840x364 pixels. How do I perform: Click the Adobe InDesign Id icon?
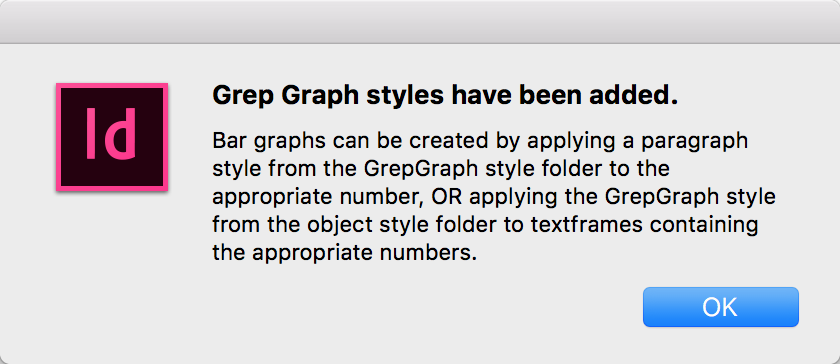tap(112, 137)
